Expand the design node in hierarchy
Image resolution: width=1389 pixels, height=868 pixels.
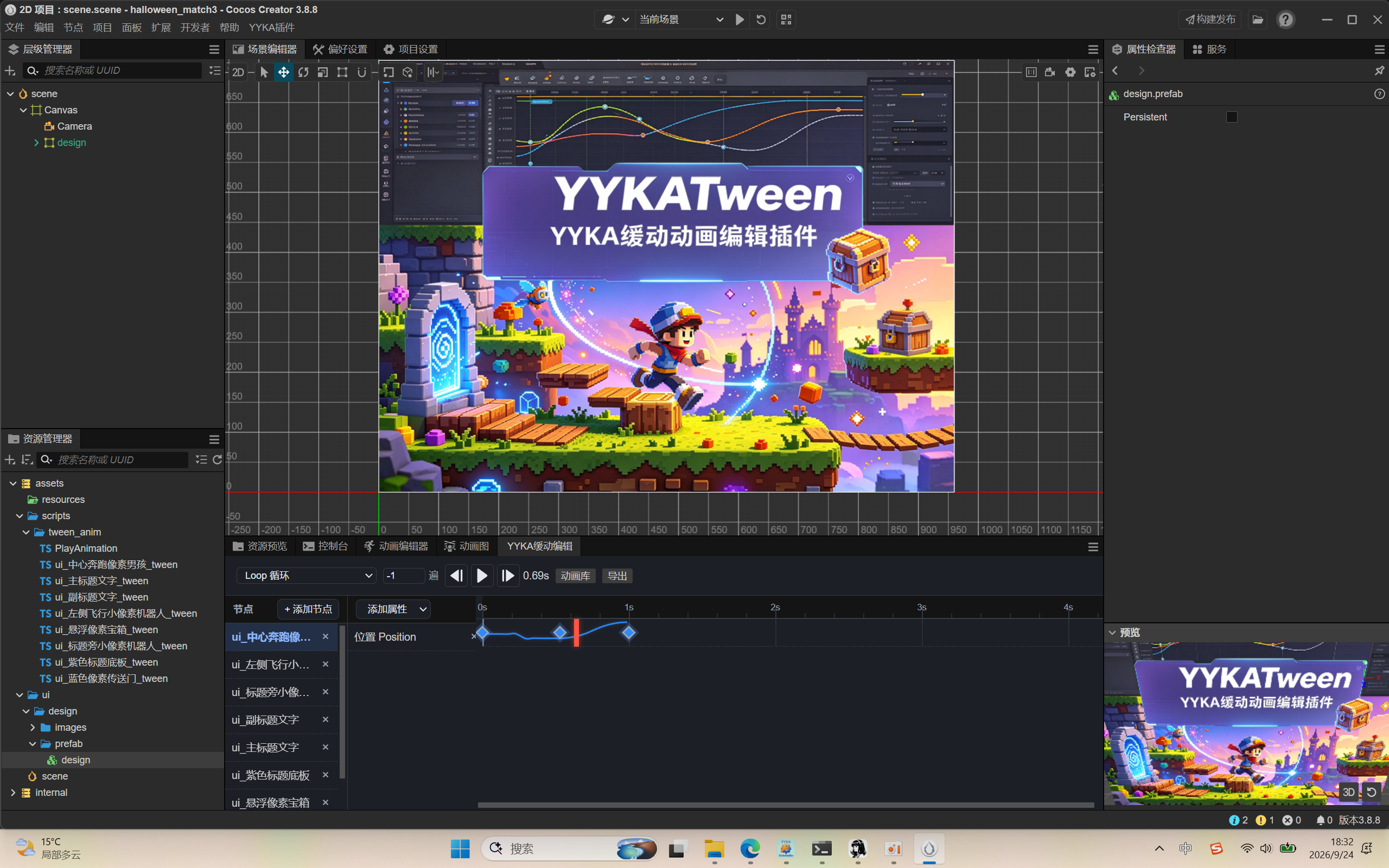pyautogui.click(x=36, y=142)
